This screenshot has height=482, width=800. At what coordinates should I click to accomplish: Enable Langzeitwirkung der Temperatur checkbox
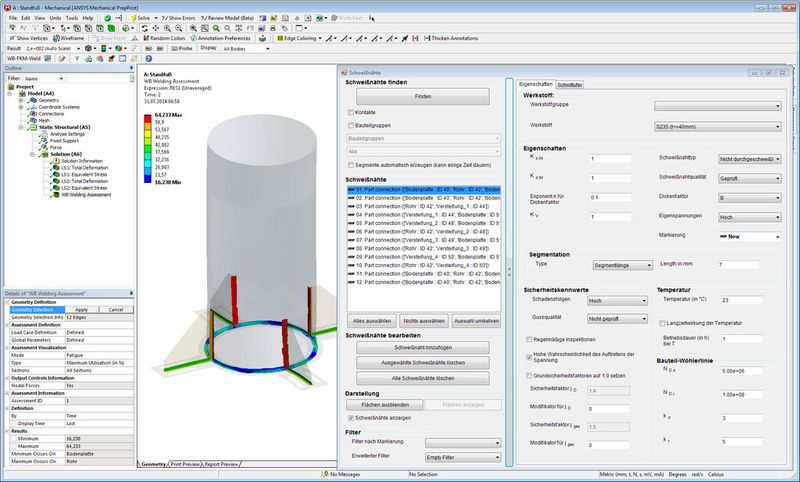click(x=662, y=323)
